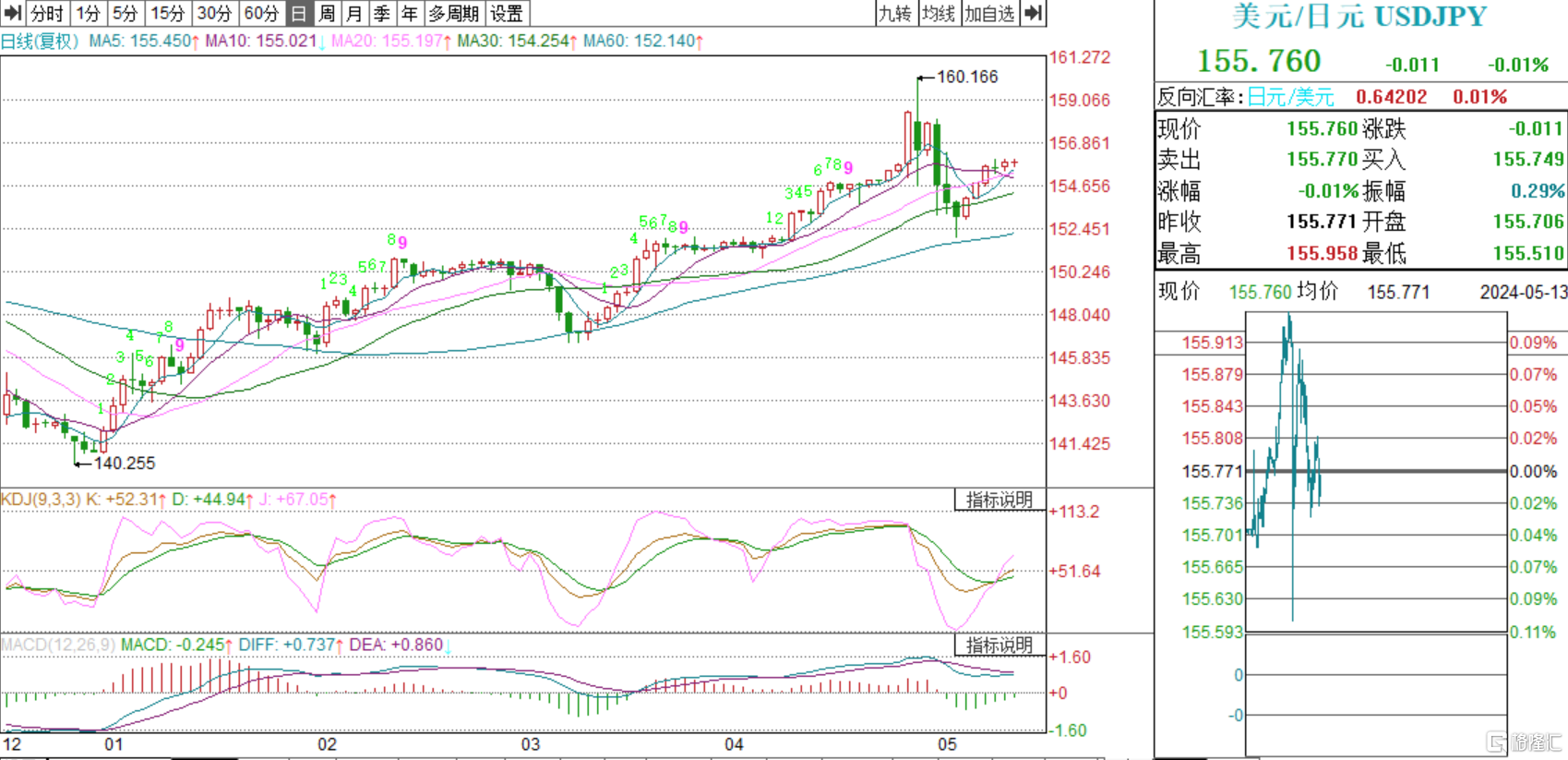Click the K: +52.31 KDJ value
1568x760 pixels.
[x=126, y=500]
